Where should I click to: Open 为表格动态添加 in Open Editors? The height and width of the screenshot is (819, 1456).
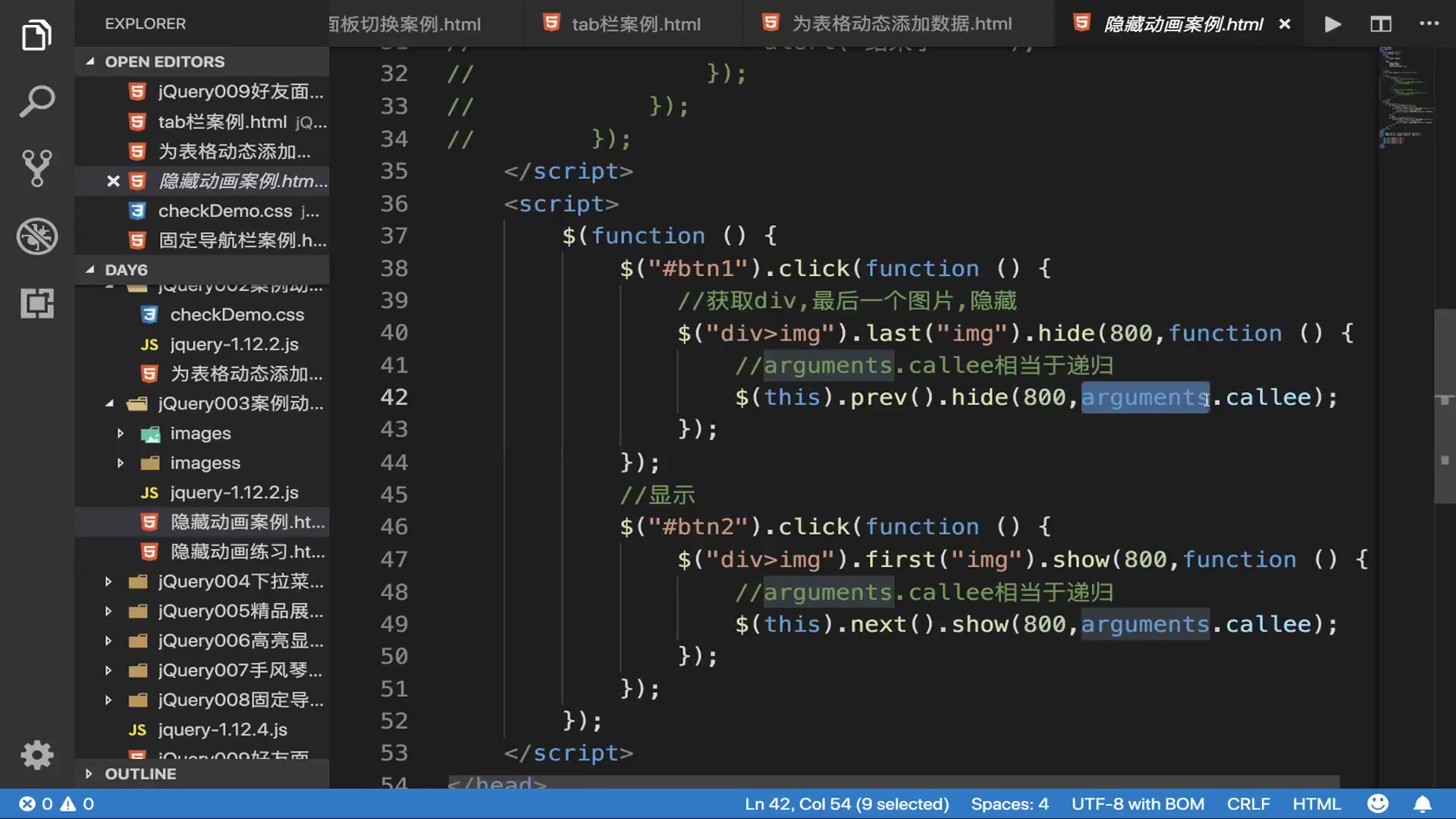(x=202, y=152)
